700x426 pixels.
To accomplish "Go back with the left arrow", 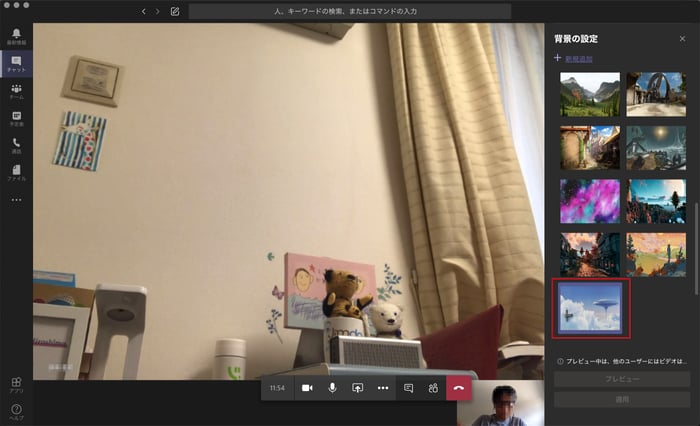I will [143, 11].
